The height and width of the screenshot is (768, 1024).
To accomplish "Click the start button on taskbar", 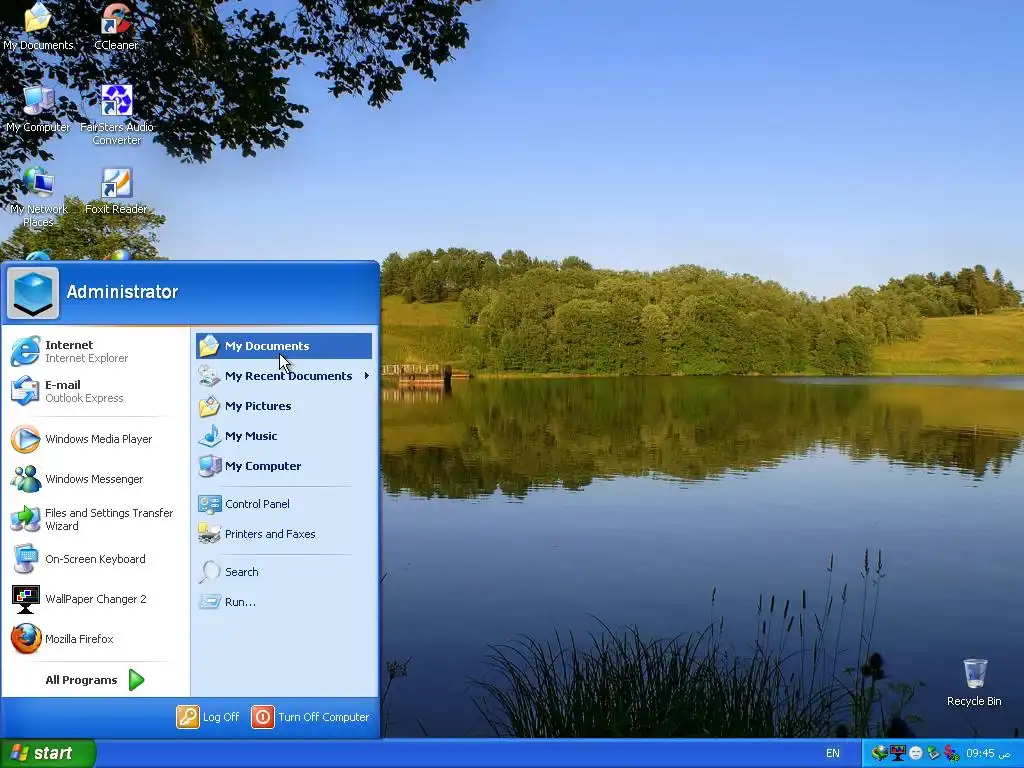I will [x=47, y=753].
